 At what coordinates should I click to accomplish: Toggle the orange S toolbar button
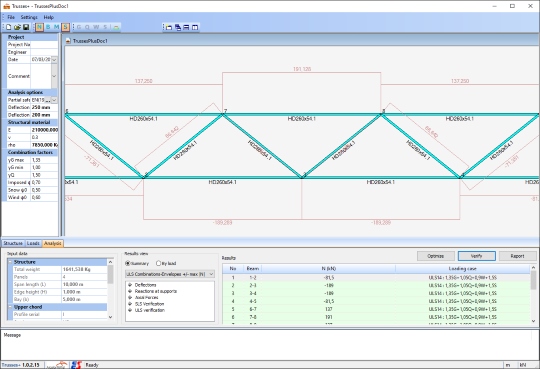click(x=65, y=27)
